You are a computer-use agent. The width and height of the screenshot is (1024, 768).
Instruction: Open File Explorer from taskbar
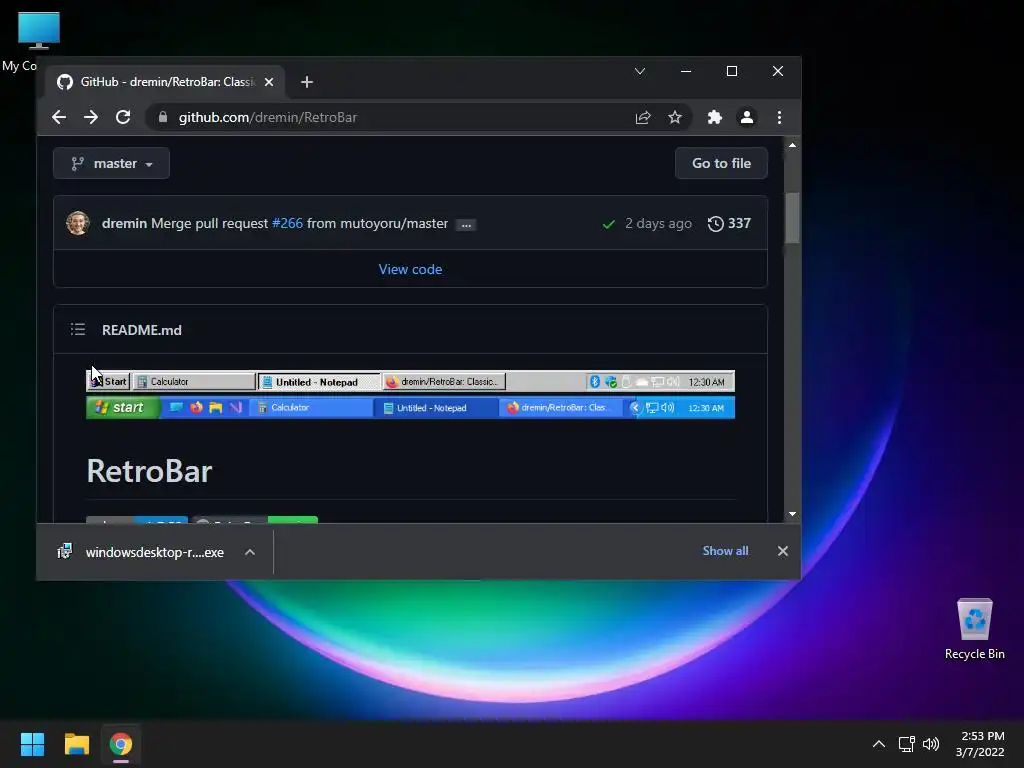tap(76, 744)
